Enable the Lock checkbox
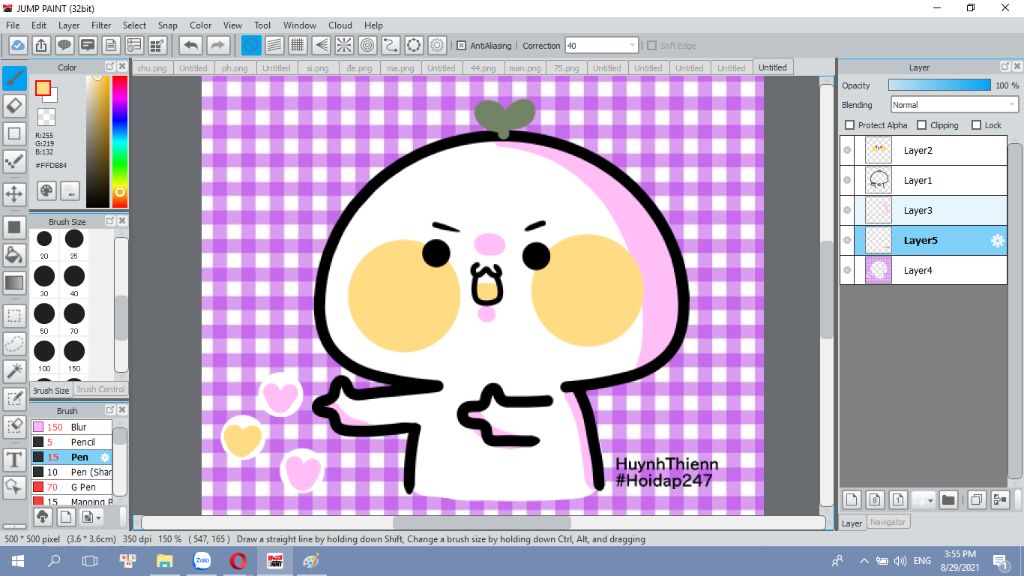 point(976,125)
